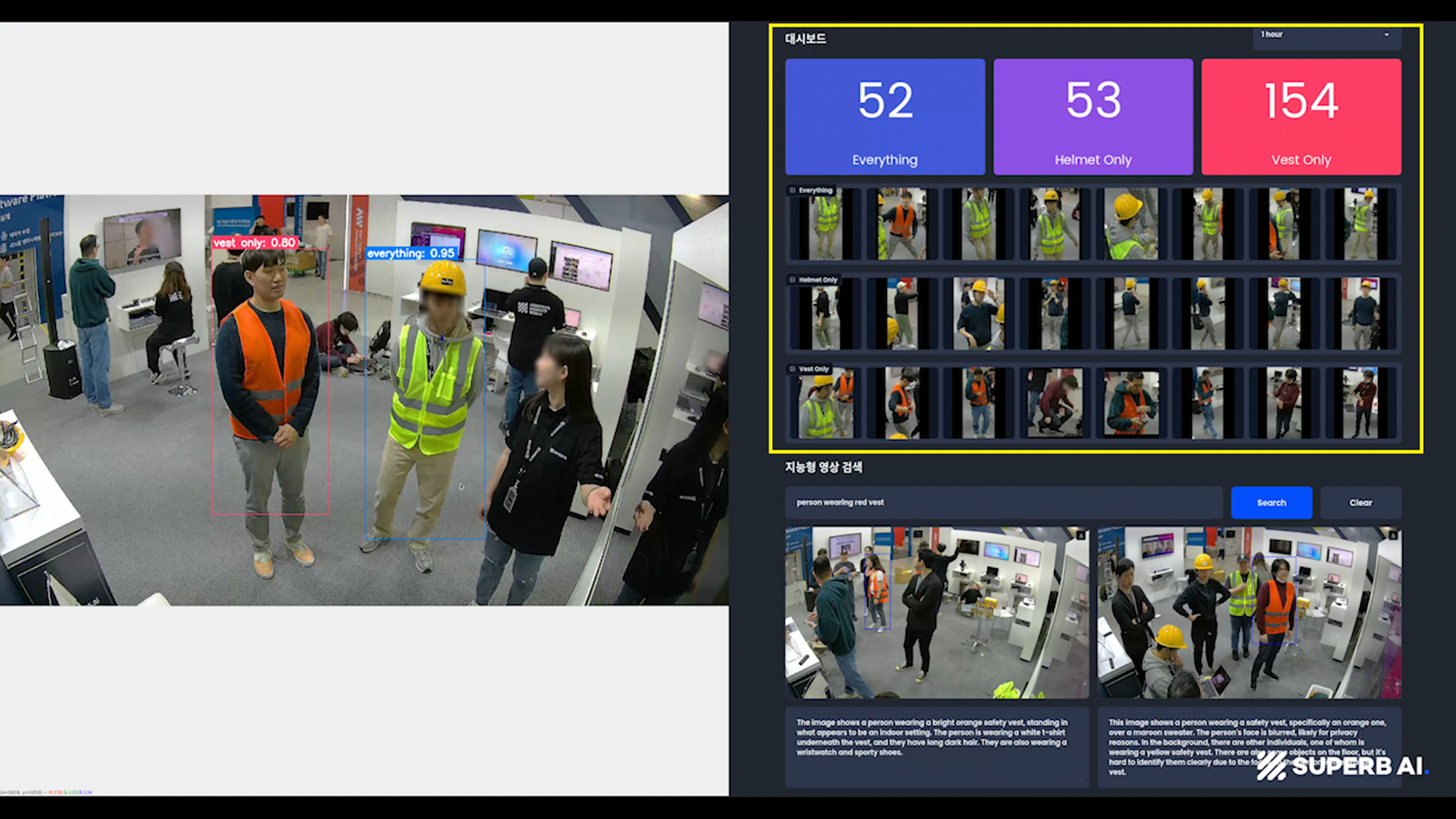Open large yellow helmet thumbnail in Everything row
Screen dimensions: 1456x819
(x=1131, y=224)
